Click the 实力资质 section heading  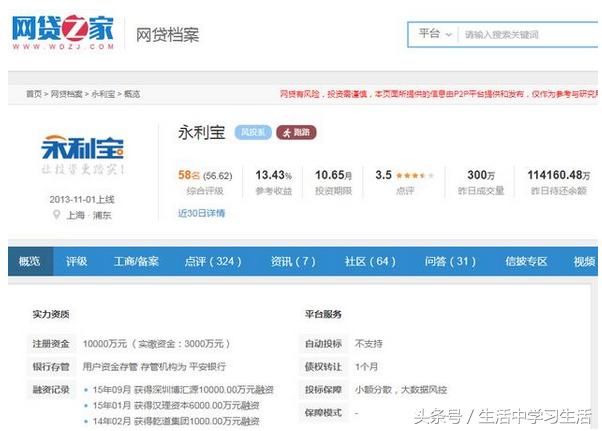click(x=51, y=314)
